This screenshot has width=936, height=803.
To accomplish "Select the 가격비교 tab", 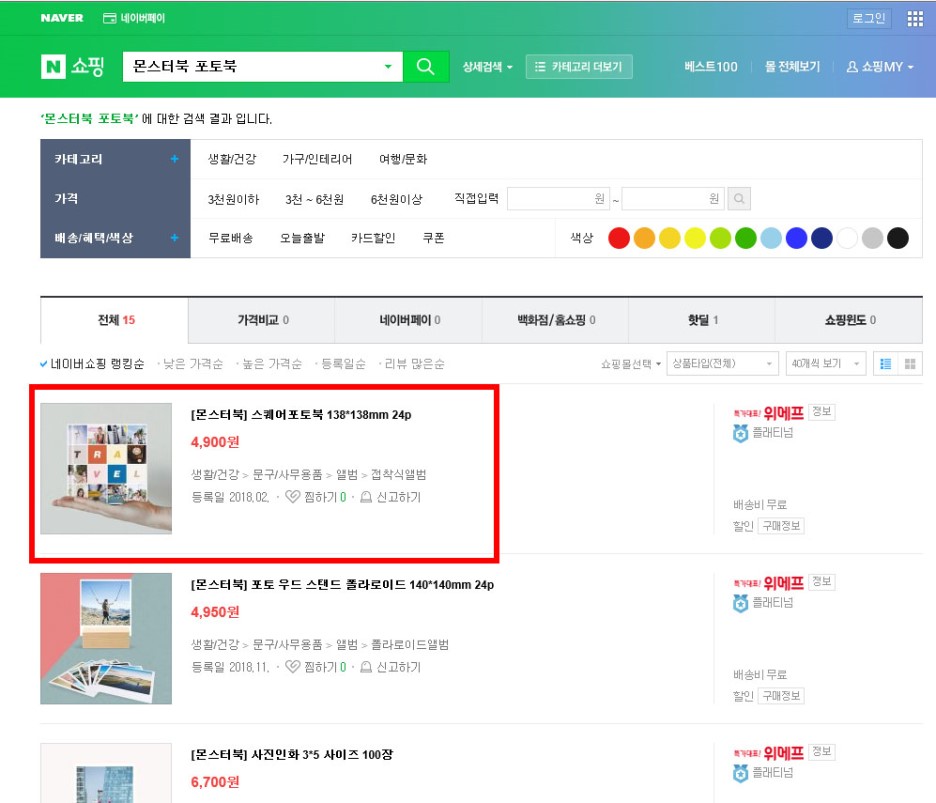I will pyautogui.click(x=261, y=320).
